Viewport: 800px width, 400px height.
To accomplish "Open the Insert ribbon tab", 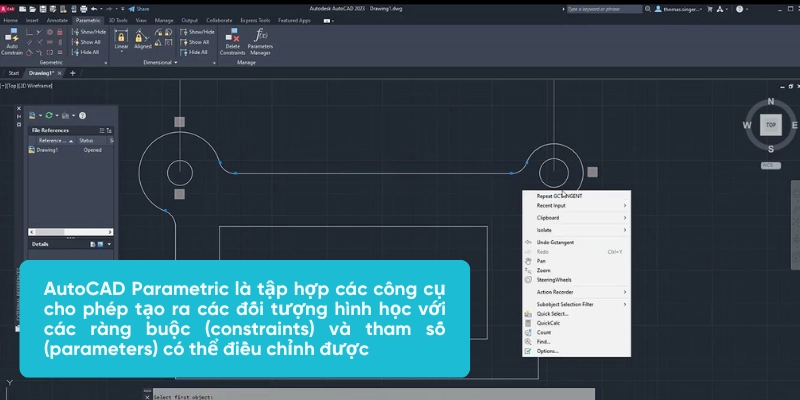I will point(32,20).
